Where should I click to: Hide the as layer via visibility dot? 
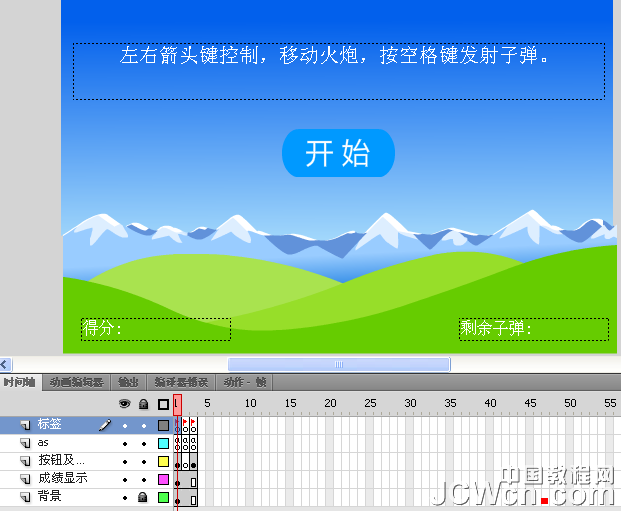click(x=125, y=444)
